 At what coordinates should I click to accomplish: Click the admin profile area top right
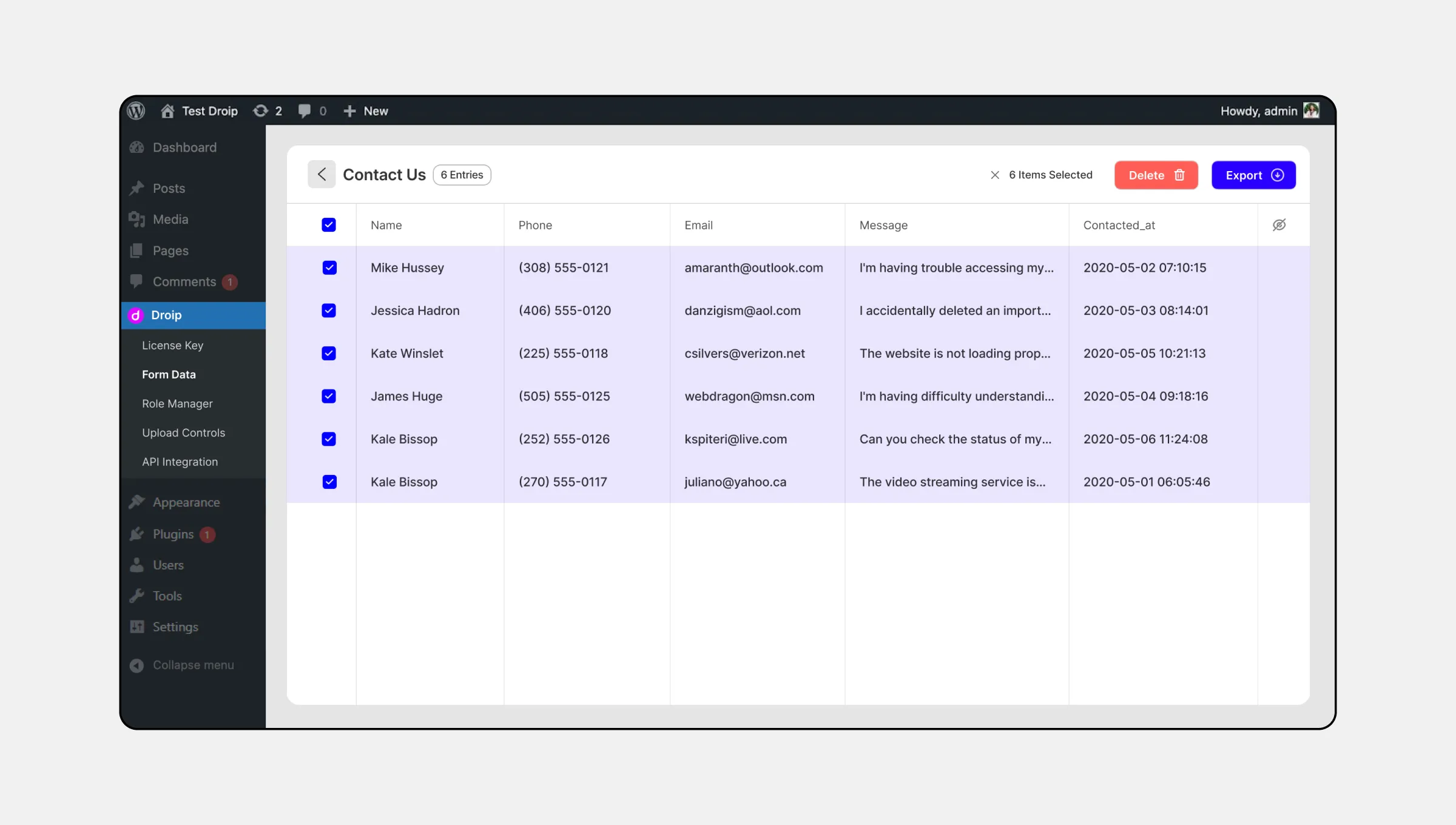tap(1270, 110)
